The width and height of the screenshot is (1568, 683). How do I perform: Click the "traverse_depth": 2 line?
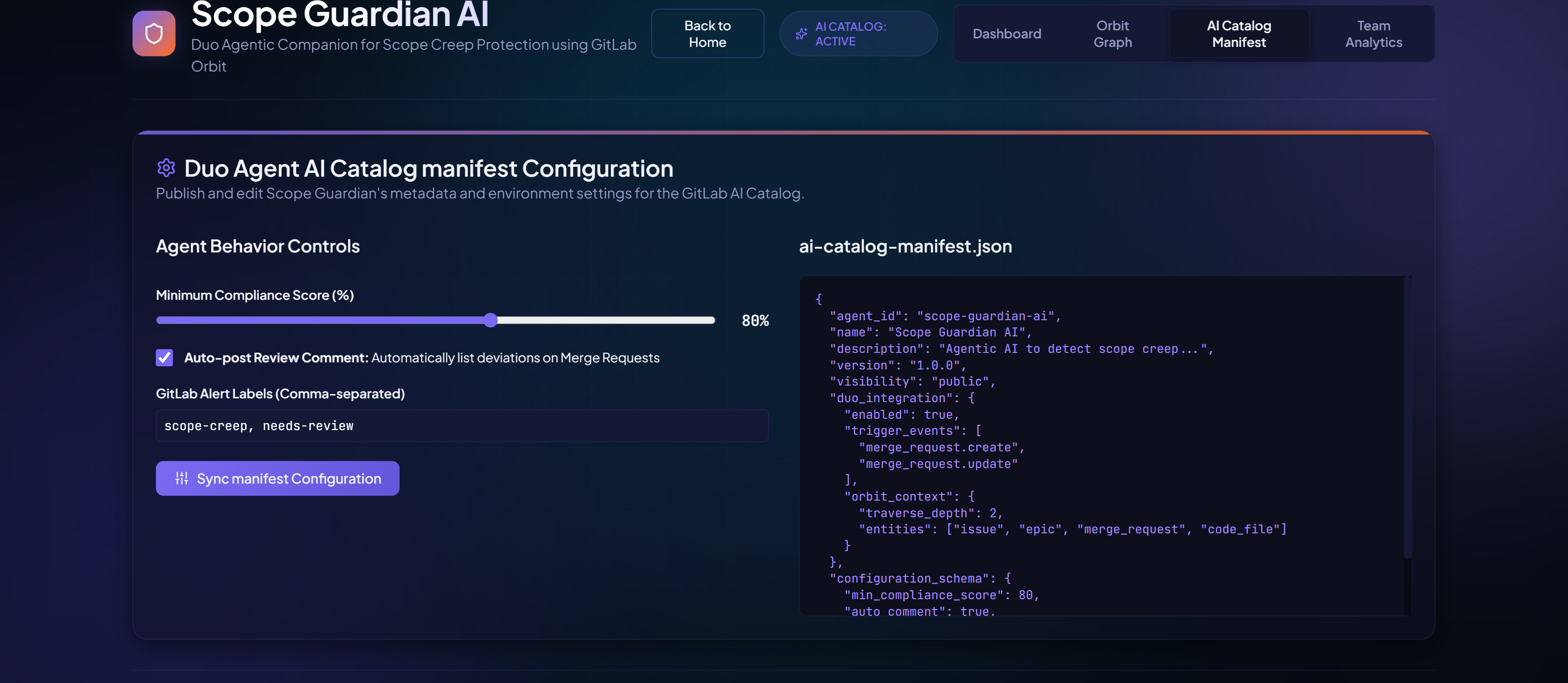point(931,512)
